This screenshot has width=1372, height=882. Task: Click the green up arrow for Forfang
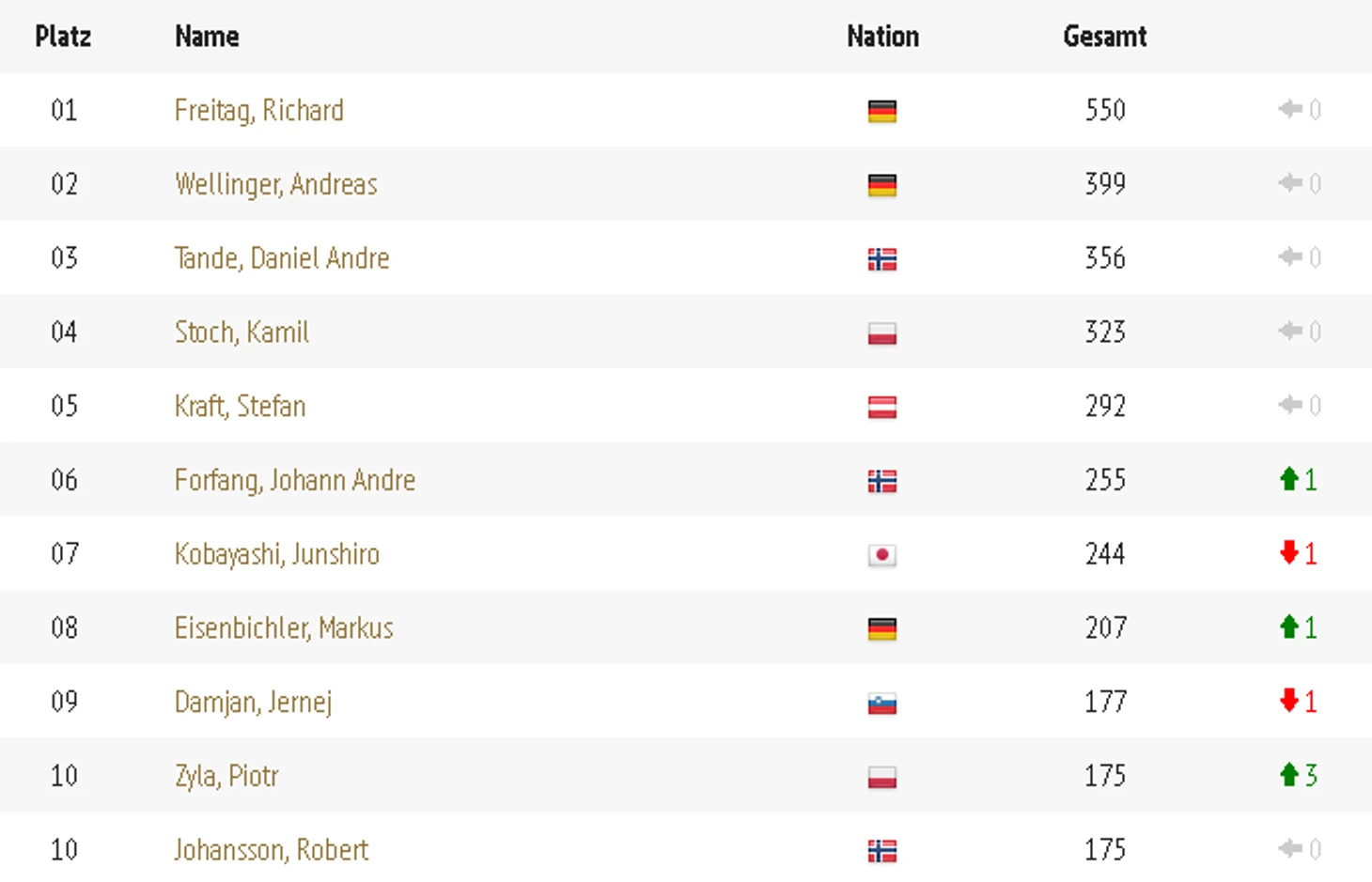pos(1289,479)
